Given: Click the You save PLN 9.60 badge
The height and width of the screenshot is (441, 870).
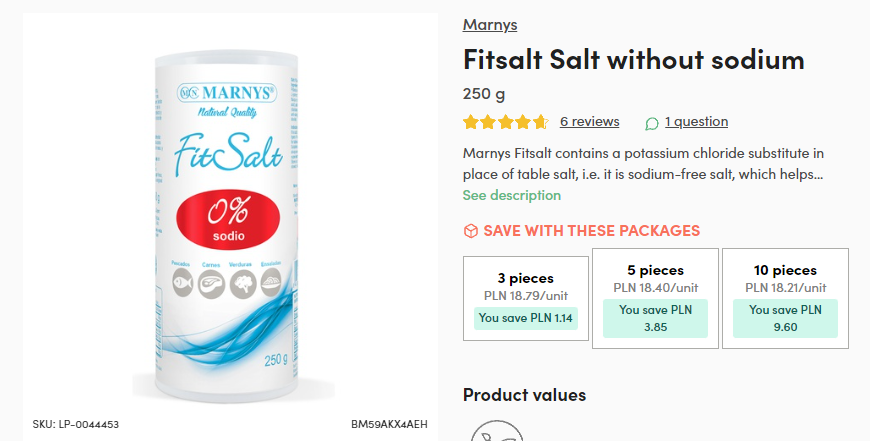Looking at the screenshot, I should [x=785, y=318].
